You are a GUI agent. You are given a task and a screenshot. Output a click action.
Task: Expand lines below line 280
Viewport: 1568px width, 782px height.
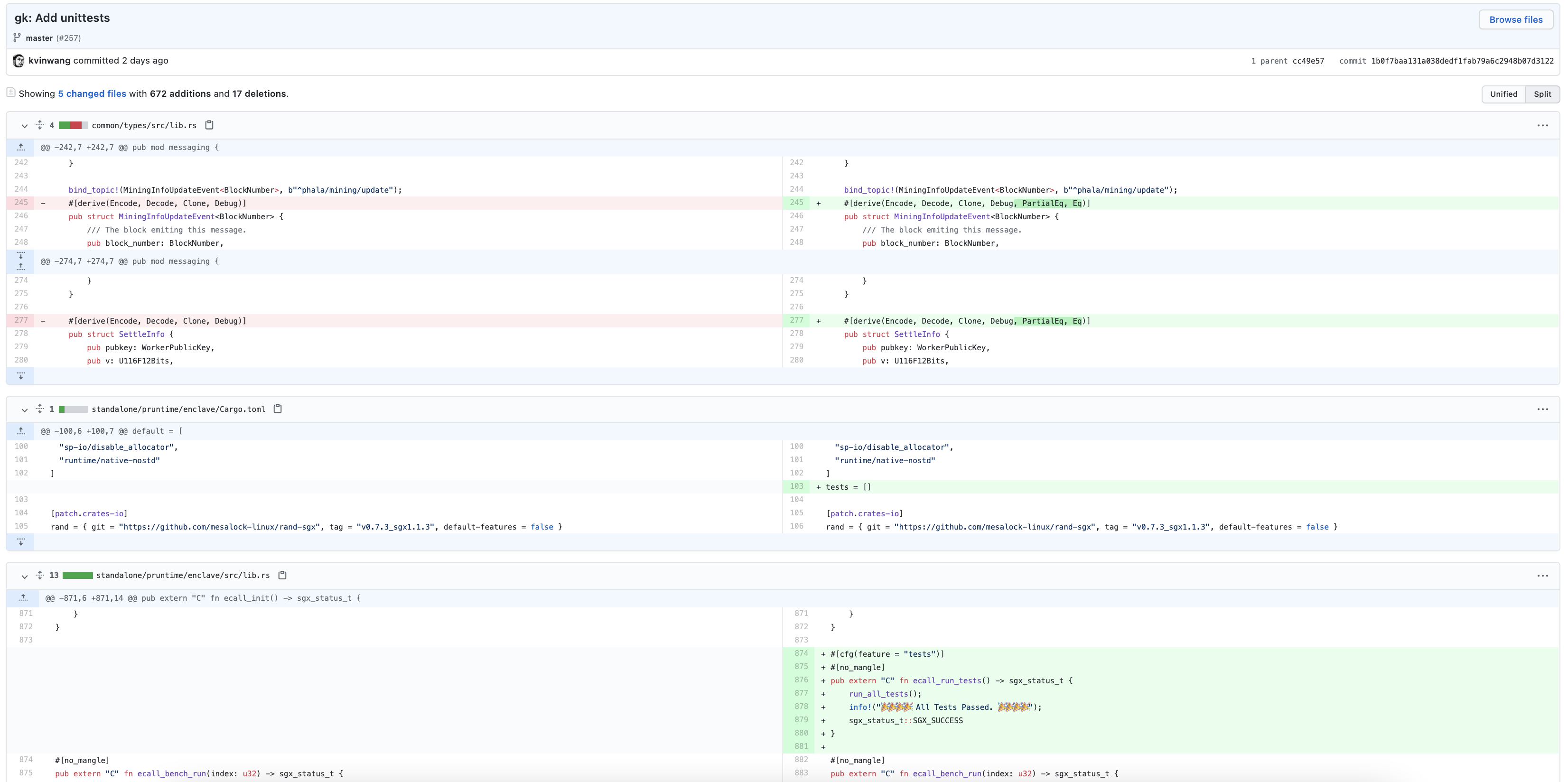(21, 375)
